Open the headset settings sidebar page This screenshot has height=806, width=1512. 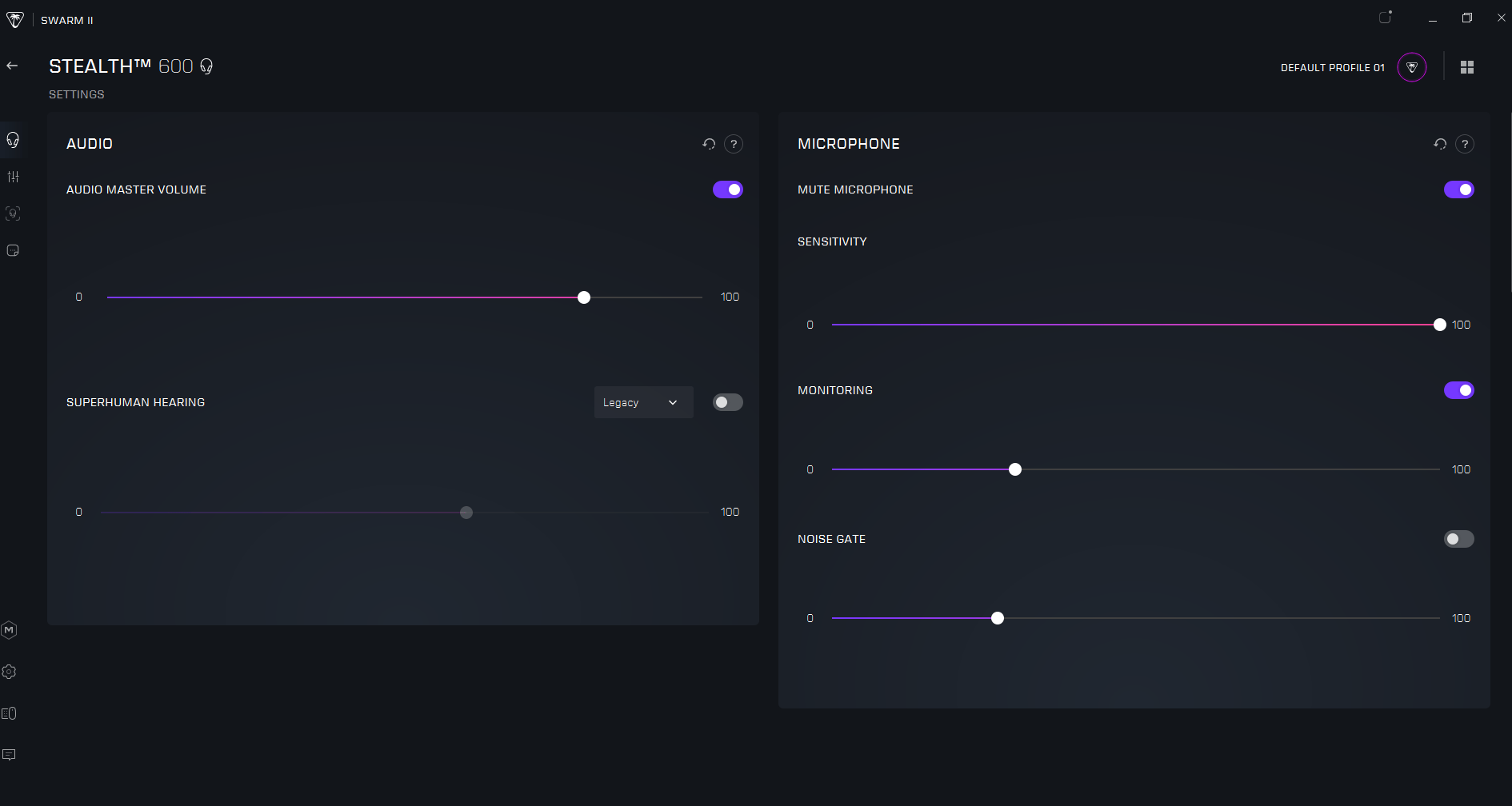13,140
